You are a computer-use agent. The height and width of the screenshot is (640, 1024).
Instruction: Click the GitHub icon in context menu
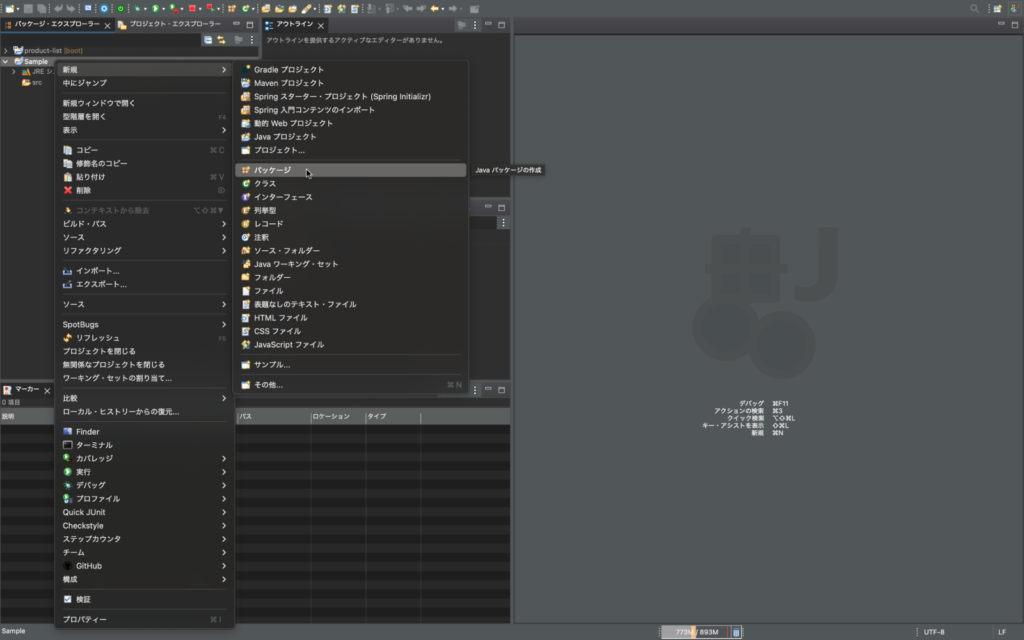click(x=68, y=566)
